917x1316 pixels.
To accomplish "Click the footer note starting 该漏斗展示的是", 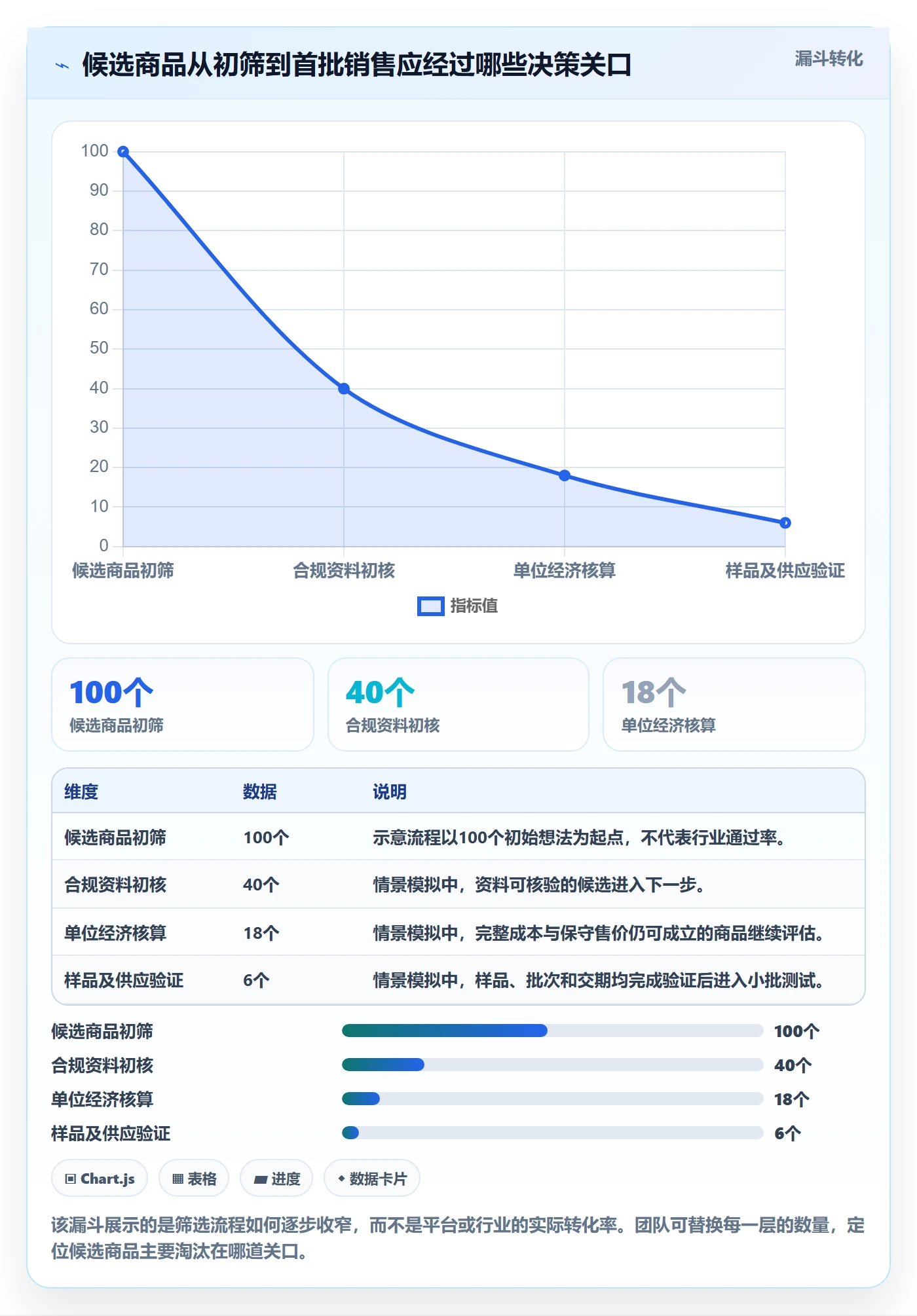I will [458, 1237].
